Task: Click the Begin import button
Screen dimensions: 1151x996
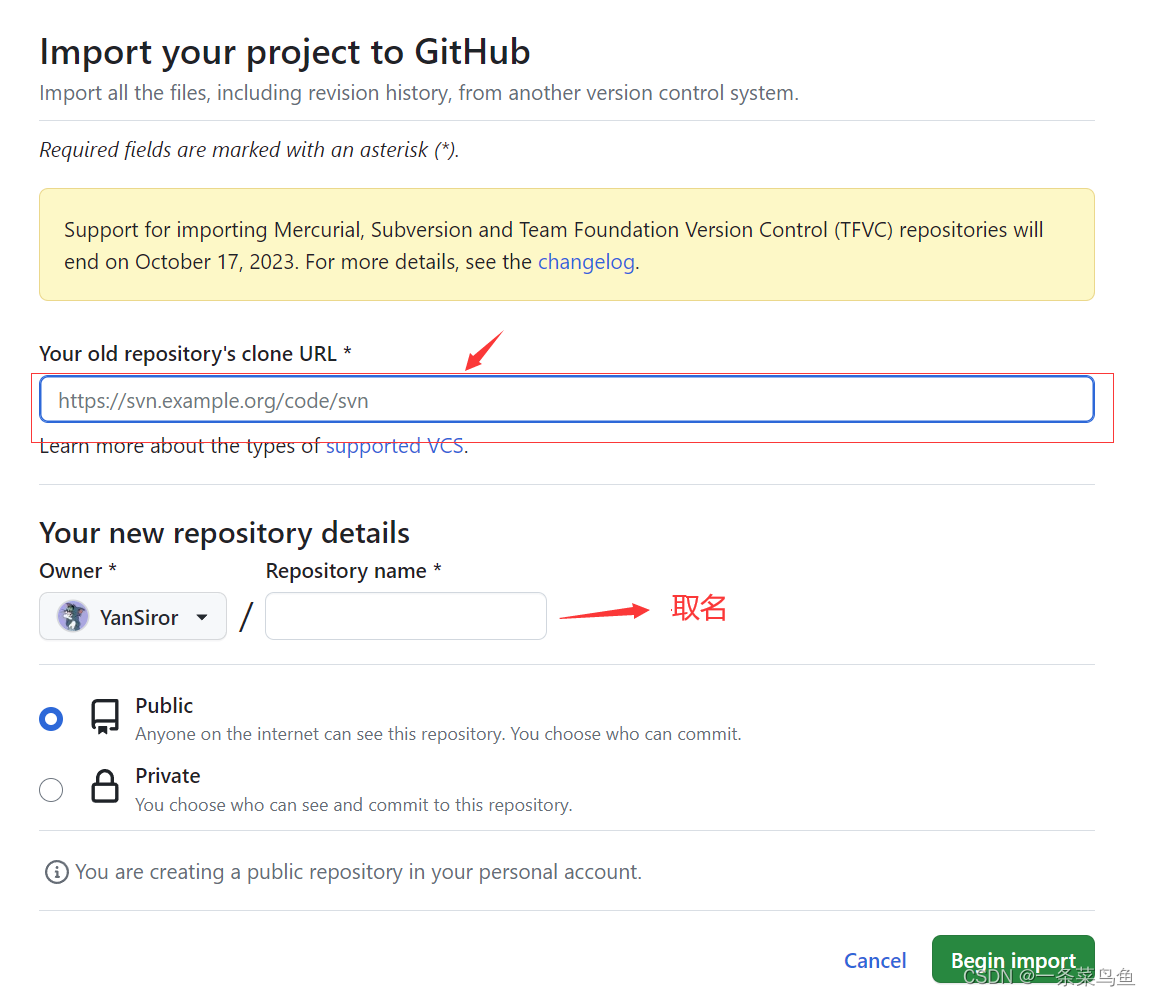Action: [x=1012, y=959]
